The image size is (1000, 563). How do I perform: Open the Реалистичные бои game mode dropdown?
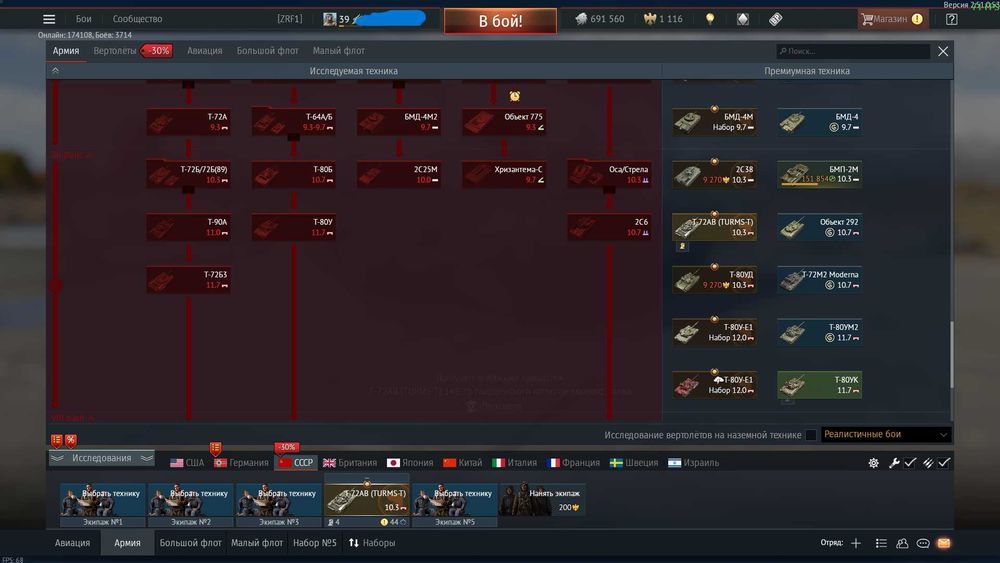point(886,434)
